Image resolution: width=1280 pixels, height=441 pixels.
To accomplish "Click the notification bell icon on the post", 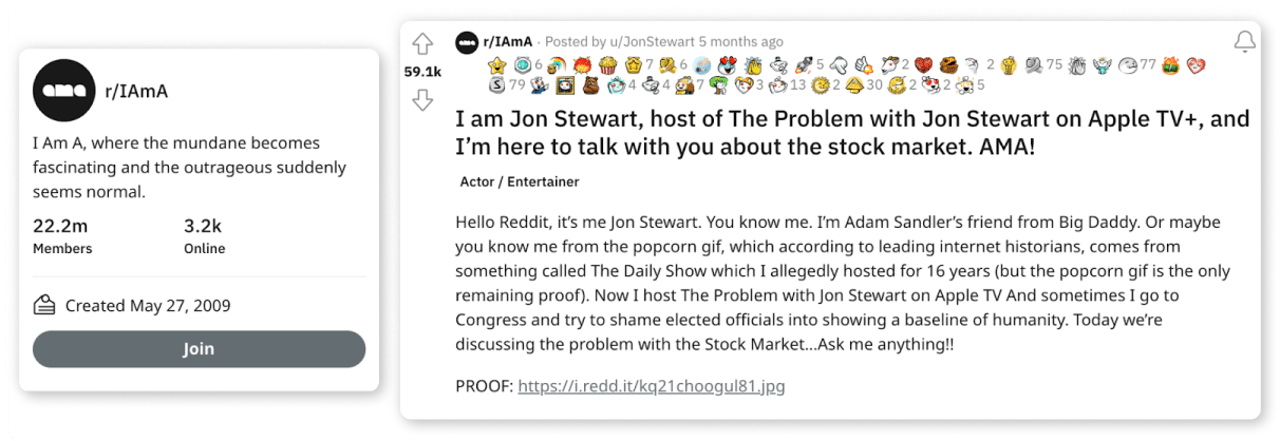I will tap(1244, 42).
